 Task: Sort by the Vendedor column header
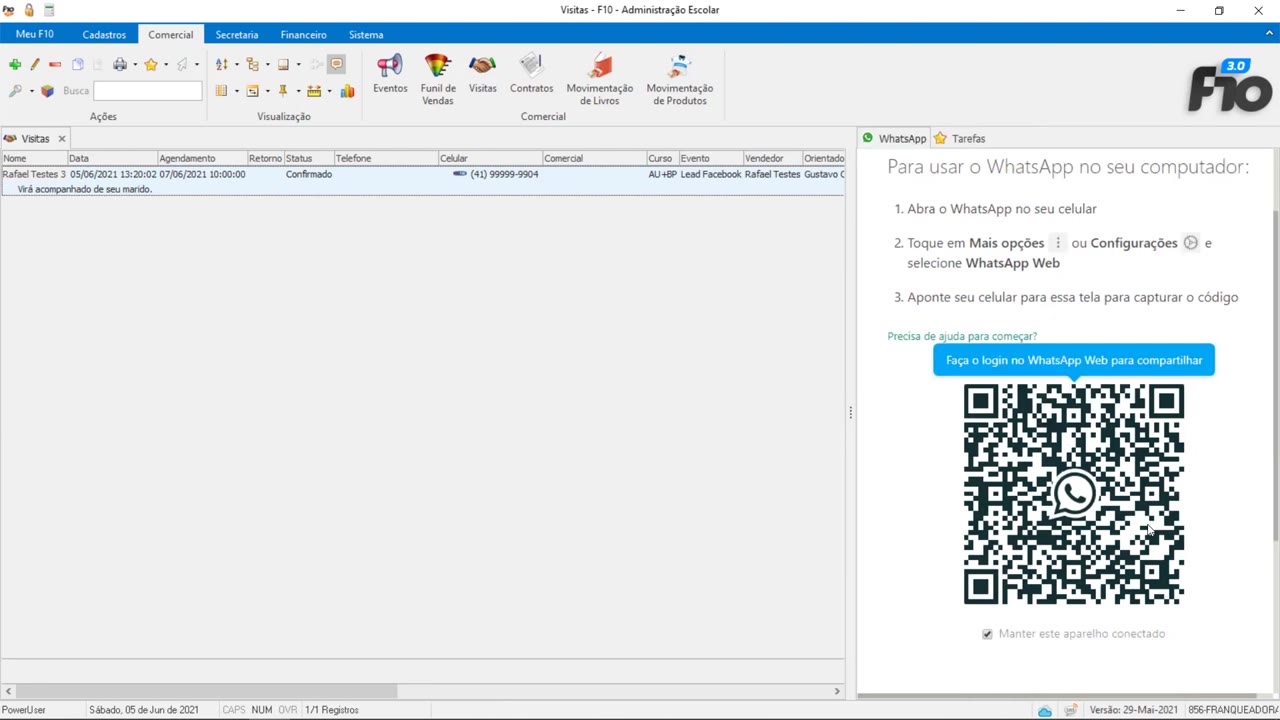point(772,158)
